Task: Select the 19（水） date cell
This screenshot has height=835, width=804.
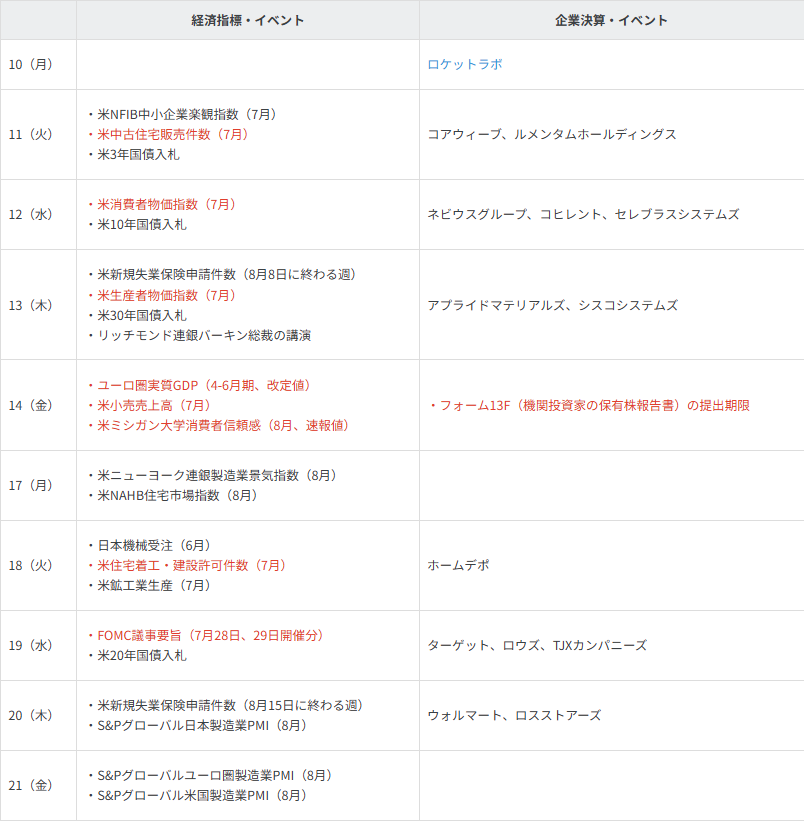Action: (x=38, y=645)
